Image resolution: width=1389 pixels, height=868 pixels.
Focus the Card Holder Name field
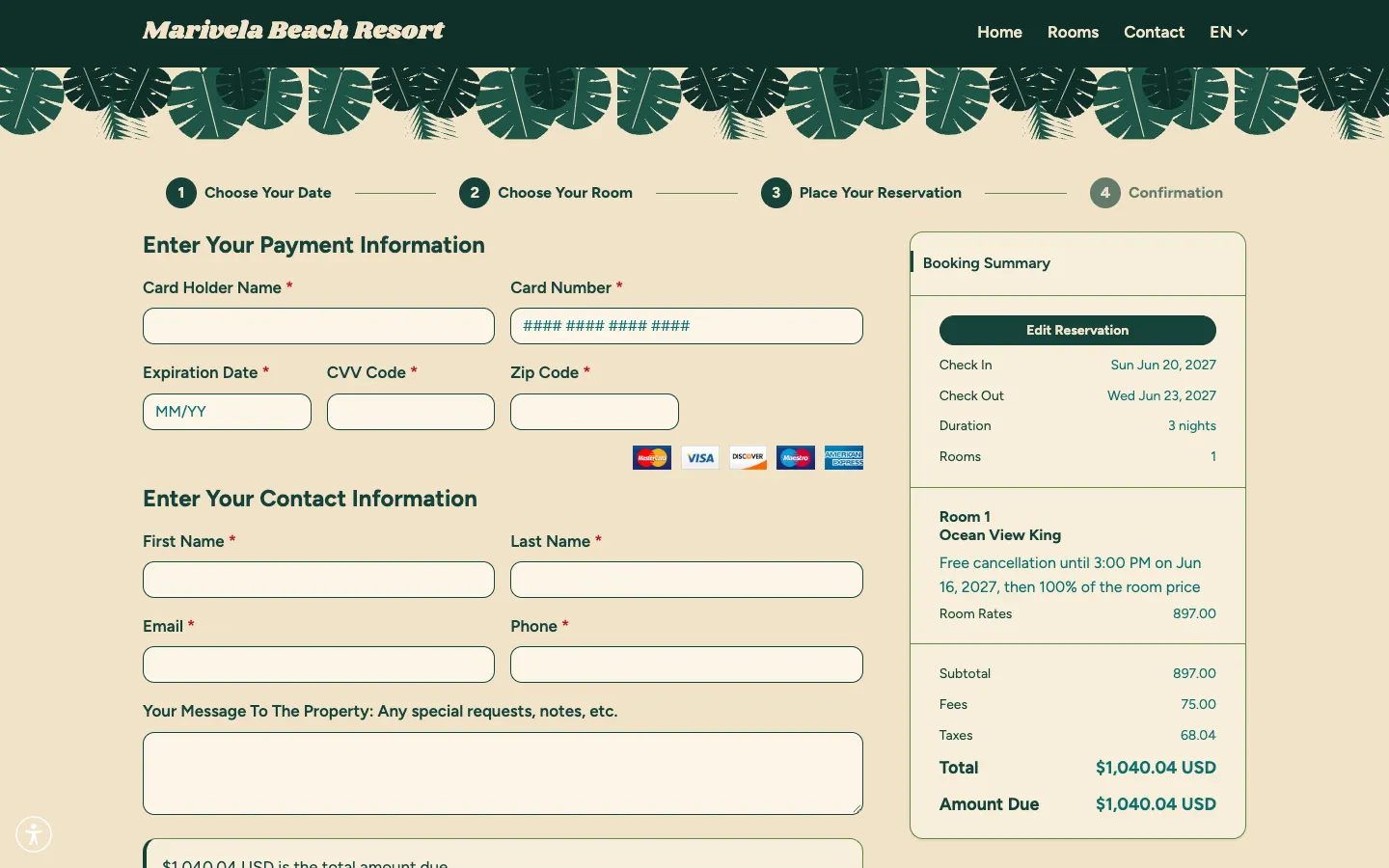click(318, 326)
